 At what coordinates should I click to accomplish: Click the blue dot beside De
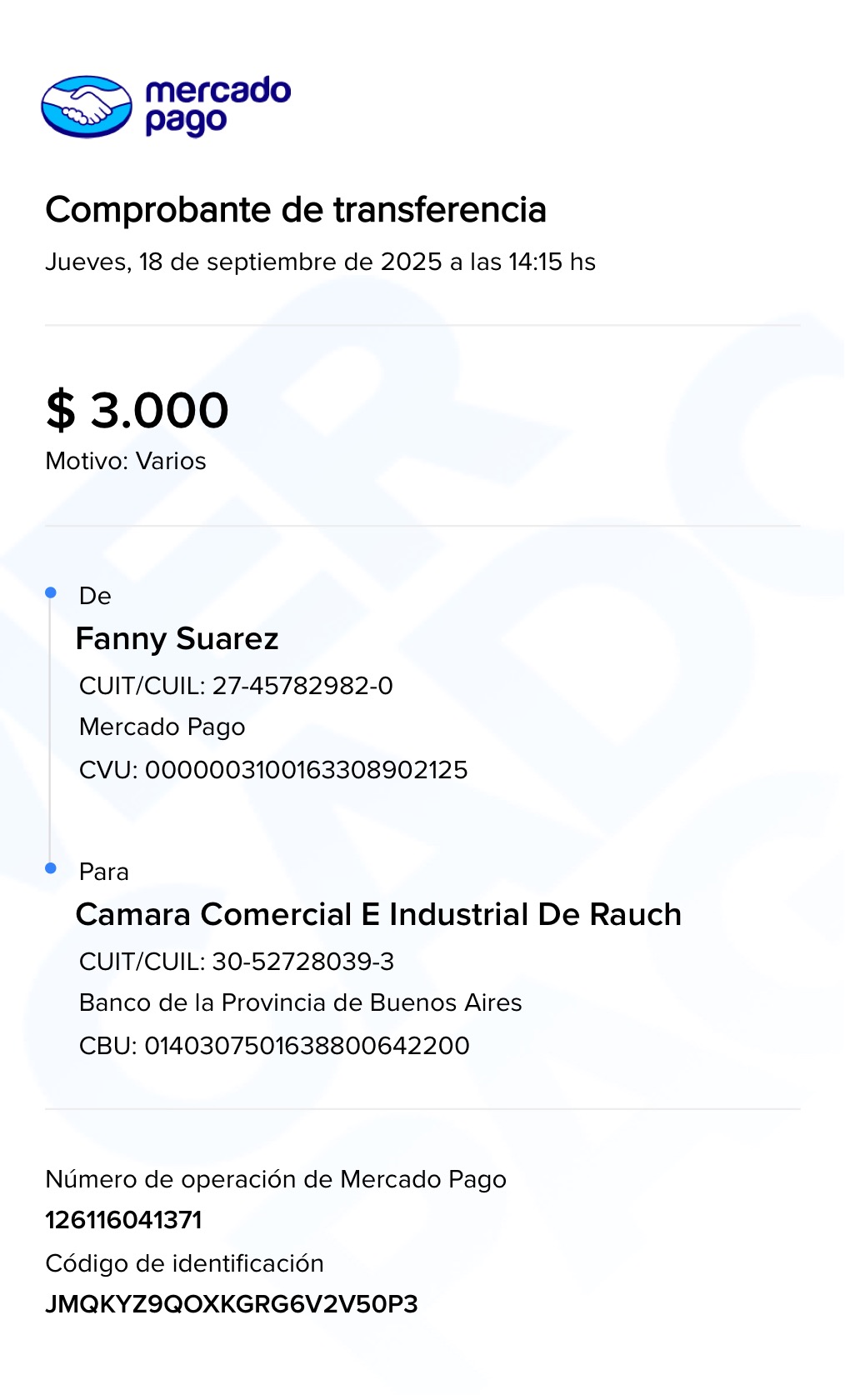(x=51, y=592)
